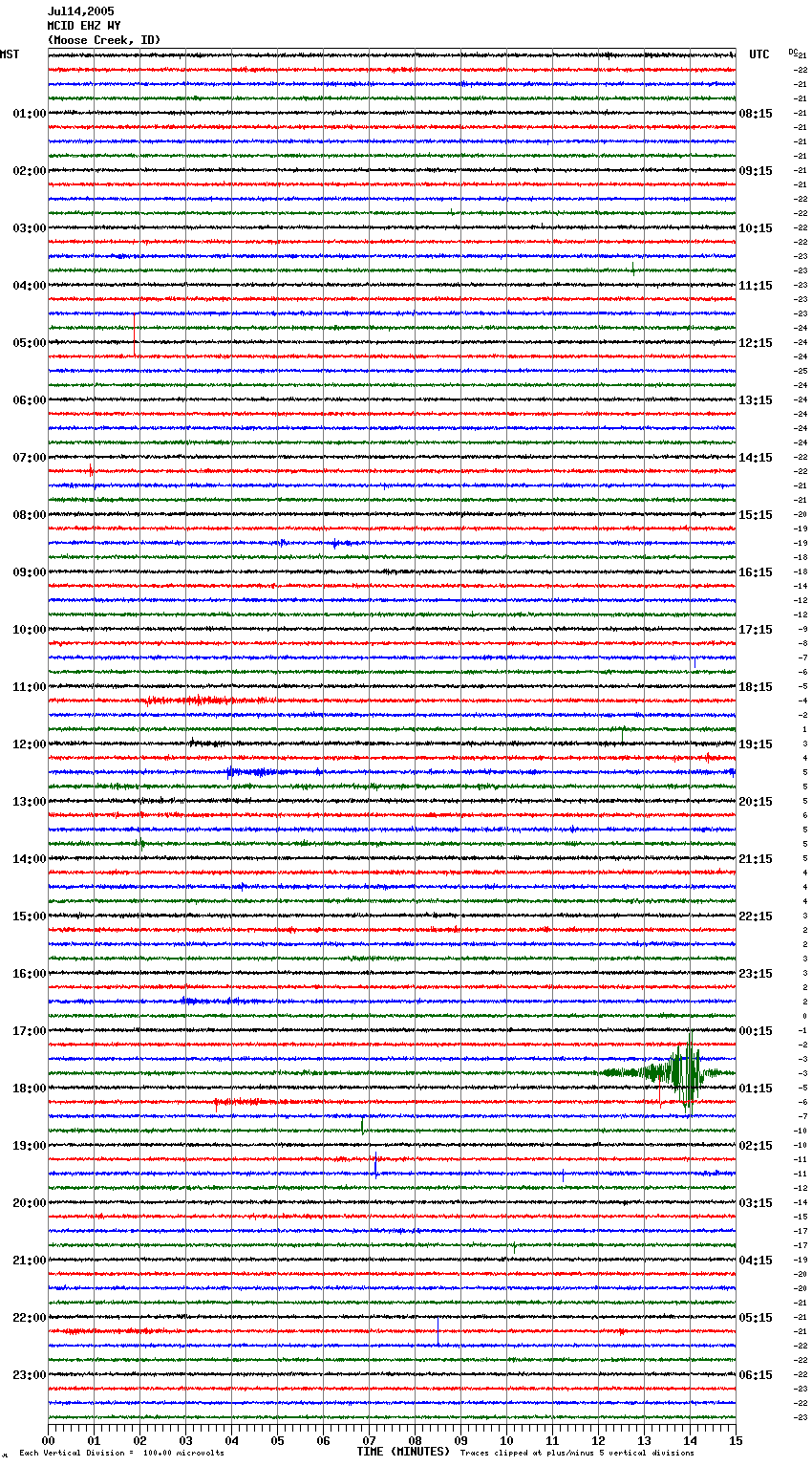This screenshot has width=812, height=1466.
Task: Click the 22:15 UTC time label
Action: [x=756, y=916]
